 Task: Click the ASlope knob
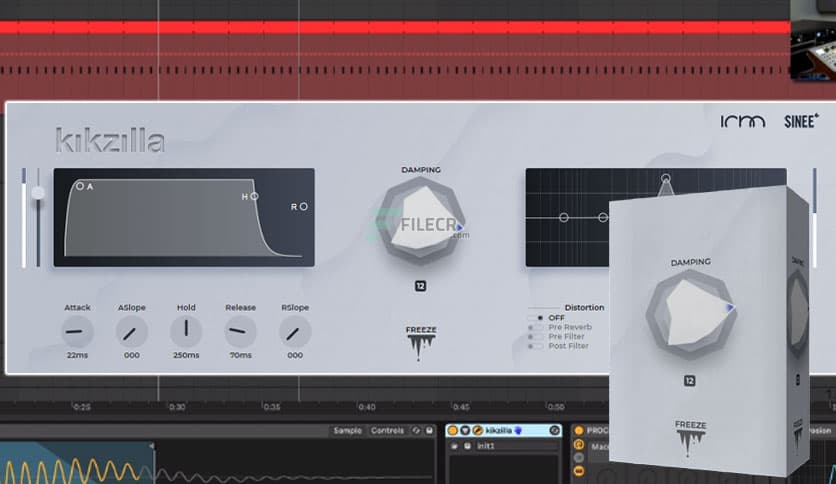(x=132, y=331)
